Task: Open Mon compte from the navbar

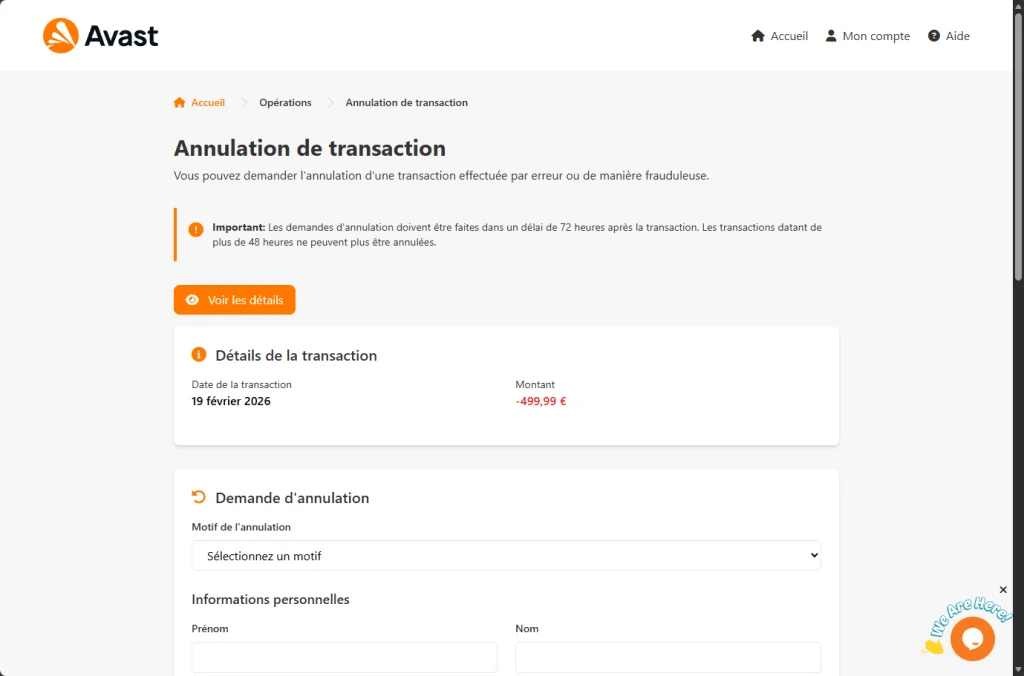Action: click(x=876, y=35)
